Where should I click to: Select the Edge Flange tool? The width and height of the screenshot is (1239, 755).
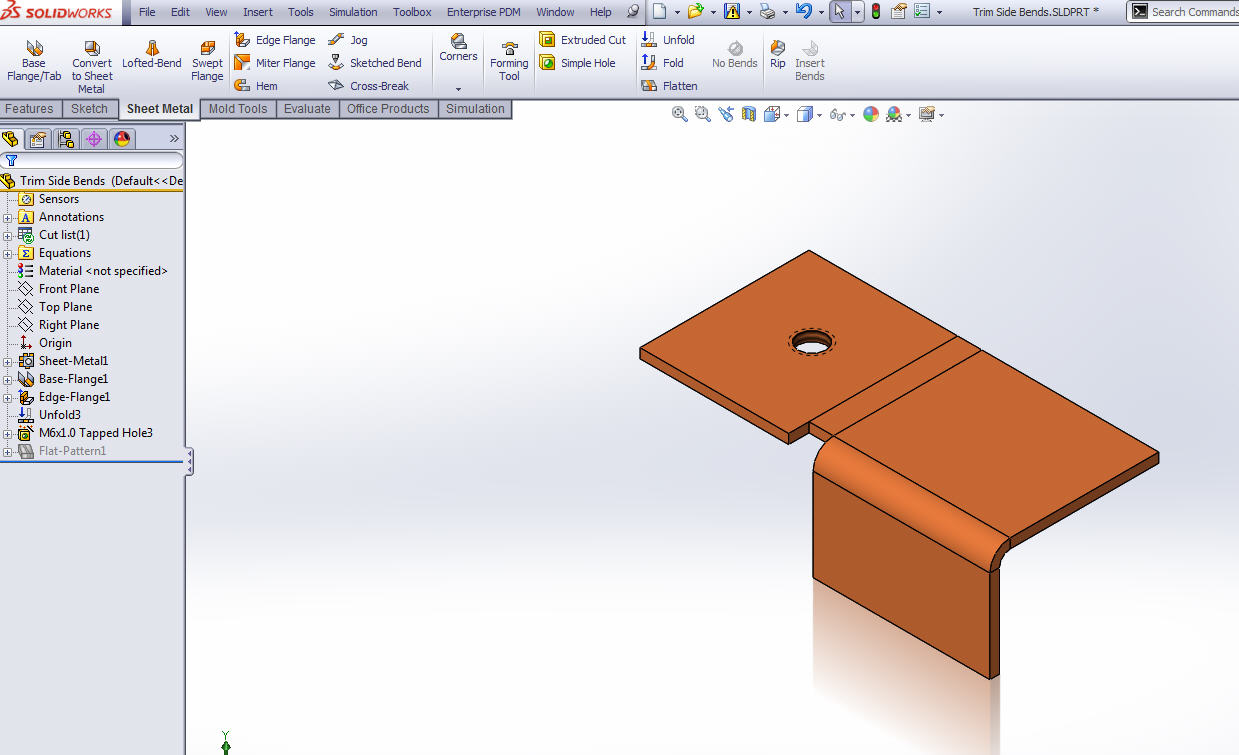tap(275, 40)
